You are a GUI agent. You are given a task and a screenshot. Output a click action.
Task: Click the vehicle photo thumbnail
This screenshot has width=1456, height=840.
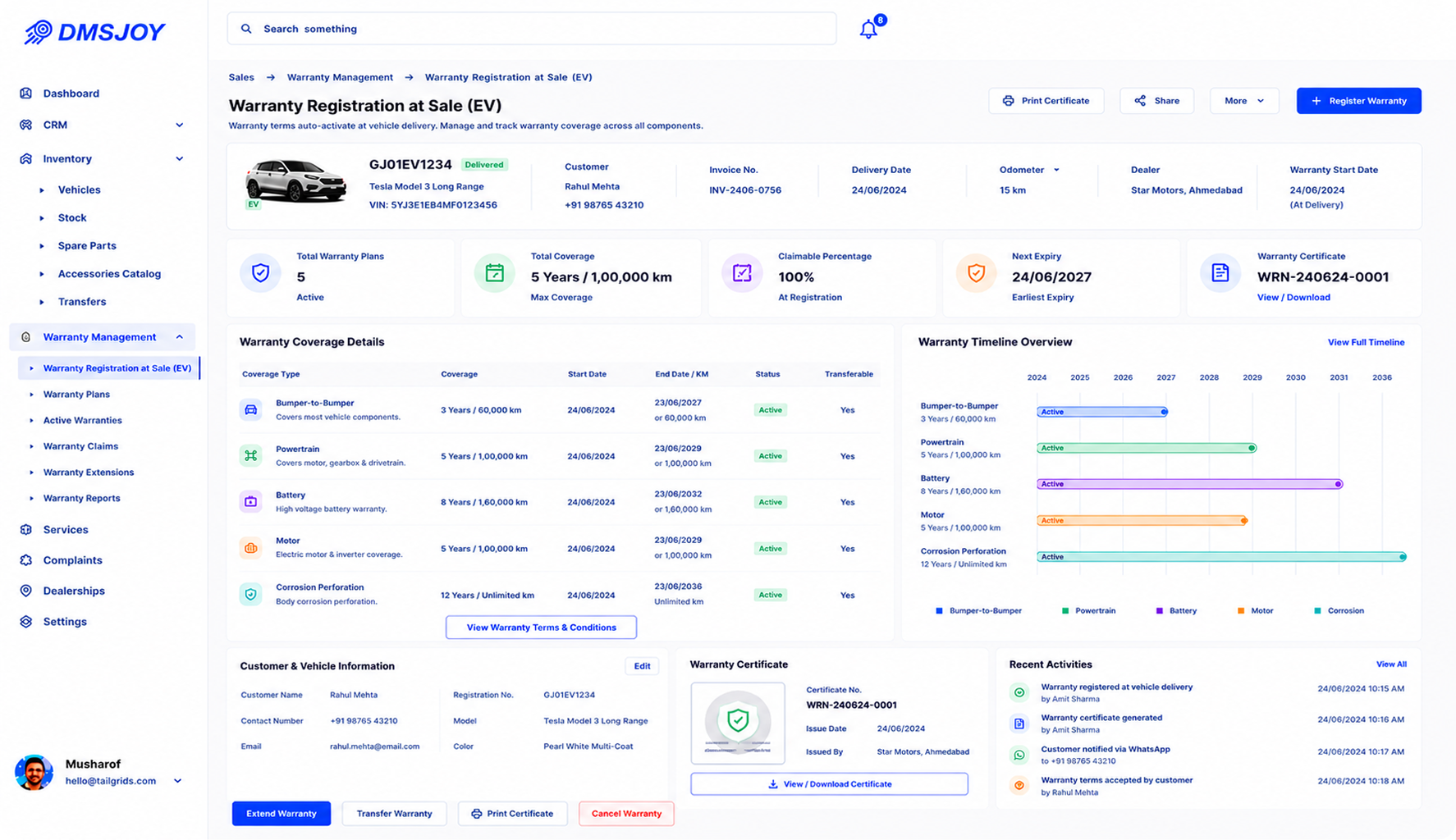click(x=295, y=182)
